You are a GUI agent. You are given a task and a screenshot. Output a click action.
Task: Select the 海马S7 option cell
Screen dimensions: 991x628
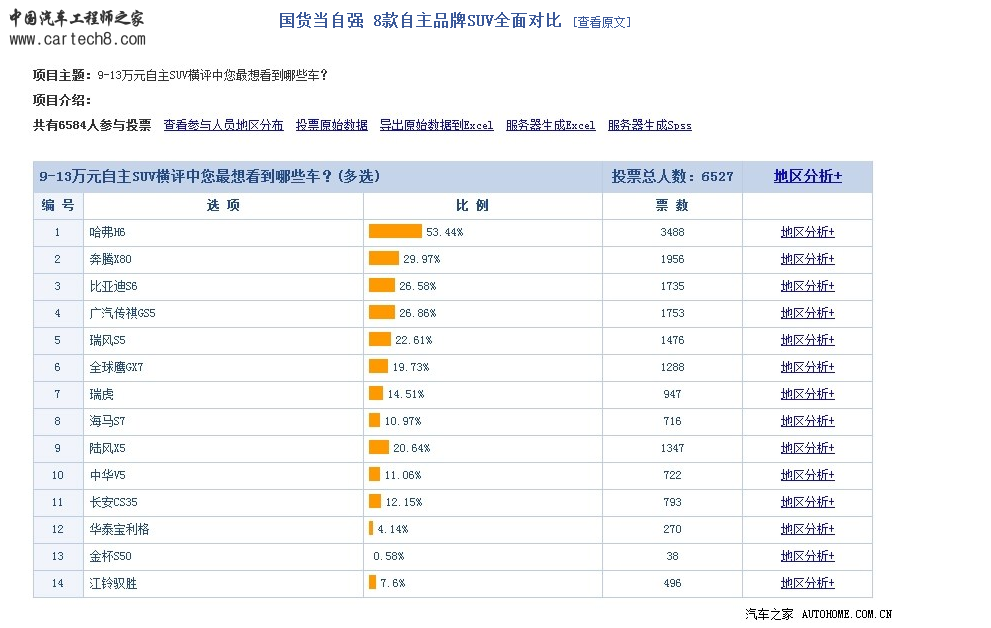click(x=223, y=421)
